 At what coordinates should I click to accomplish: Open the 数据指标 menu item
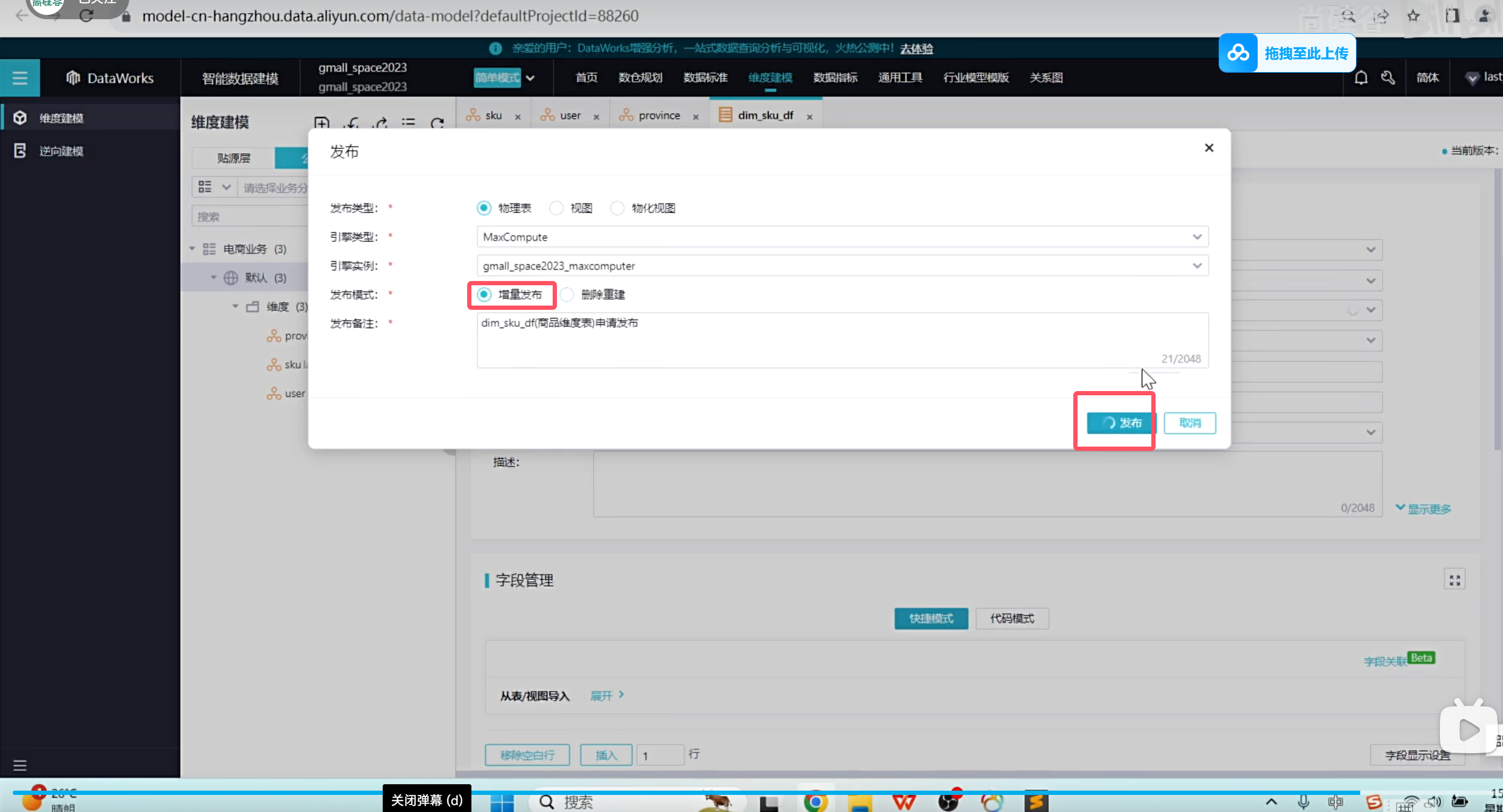(x=835, y=77)
